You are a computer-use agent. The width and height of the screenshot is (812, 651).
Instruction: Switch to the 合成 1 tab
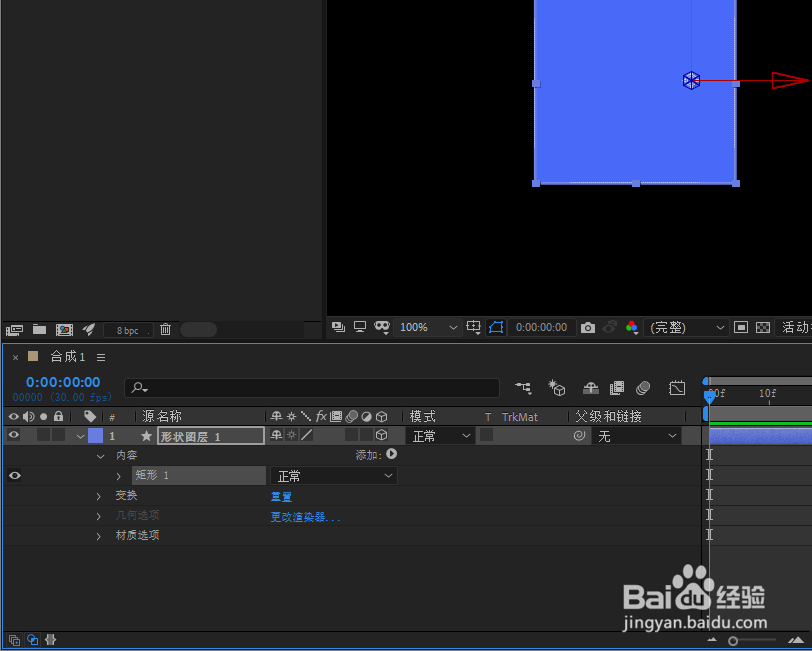pyautogui.click(x=67, y=355)
